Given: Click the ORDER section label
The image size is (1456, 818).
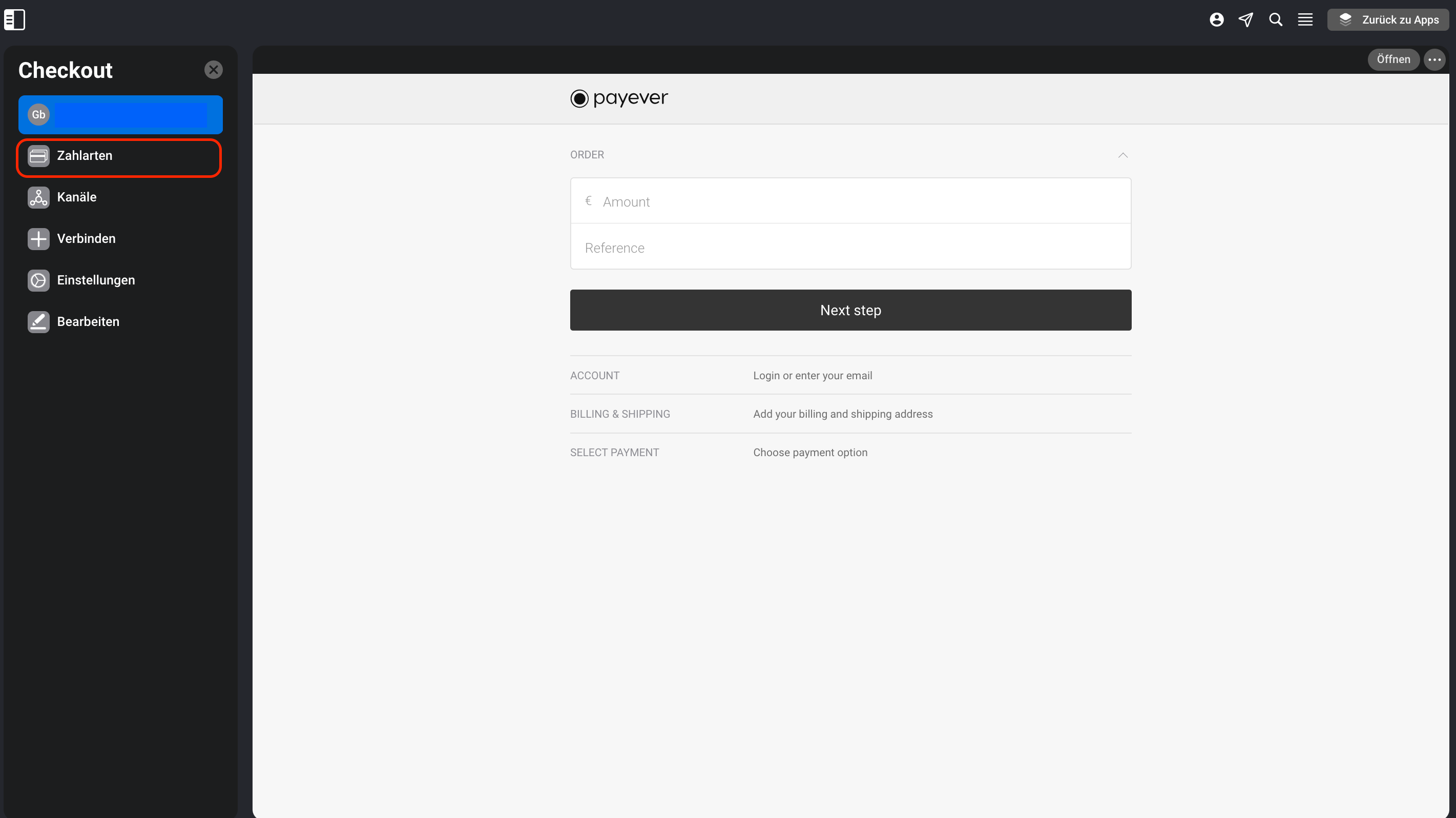Looking at the screenshot, I should 587,155.
